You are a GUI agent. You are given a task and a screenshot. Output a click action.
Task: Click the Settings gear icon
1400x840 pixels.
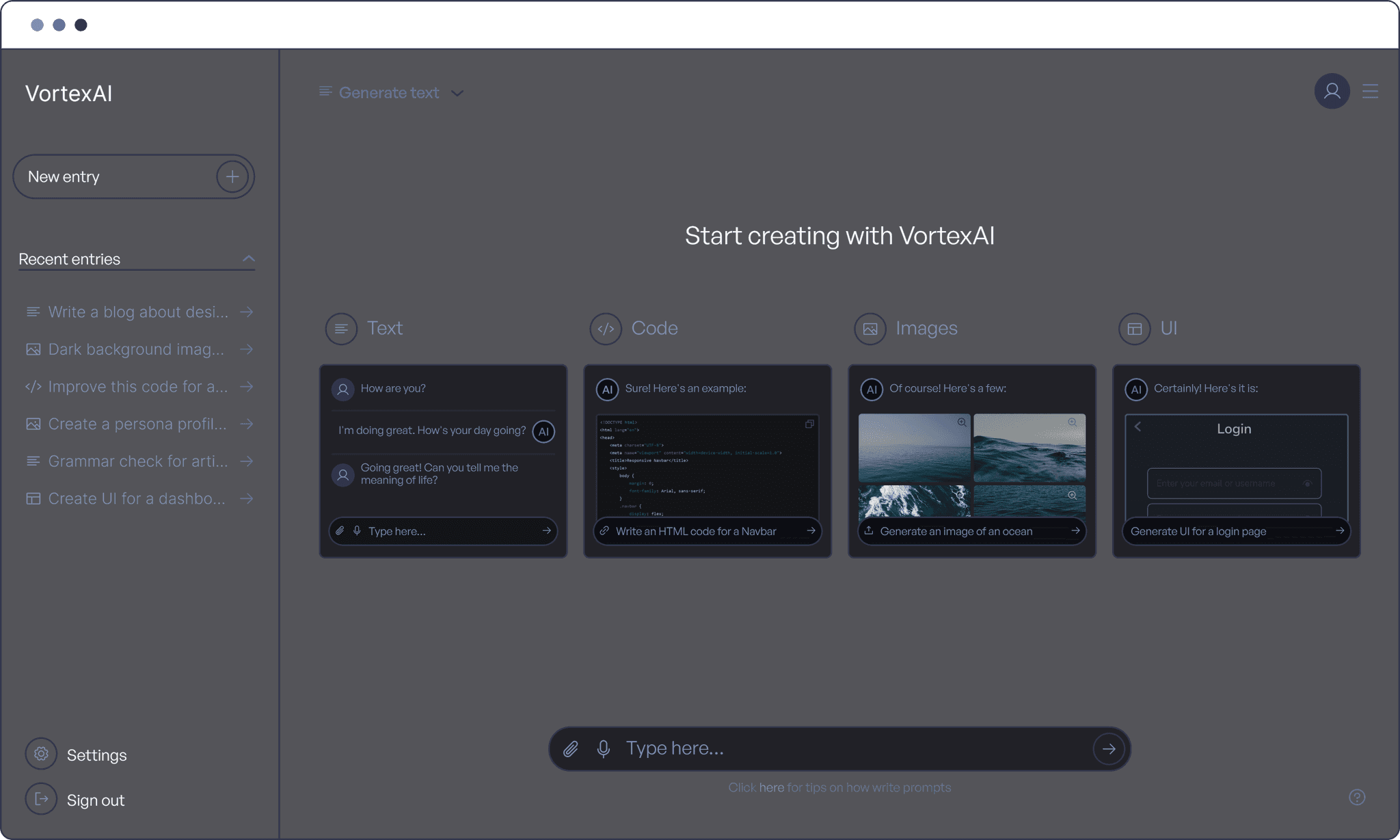point(41,754)
